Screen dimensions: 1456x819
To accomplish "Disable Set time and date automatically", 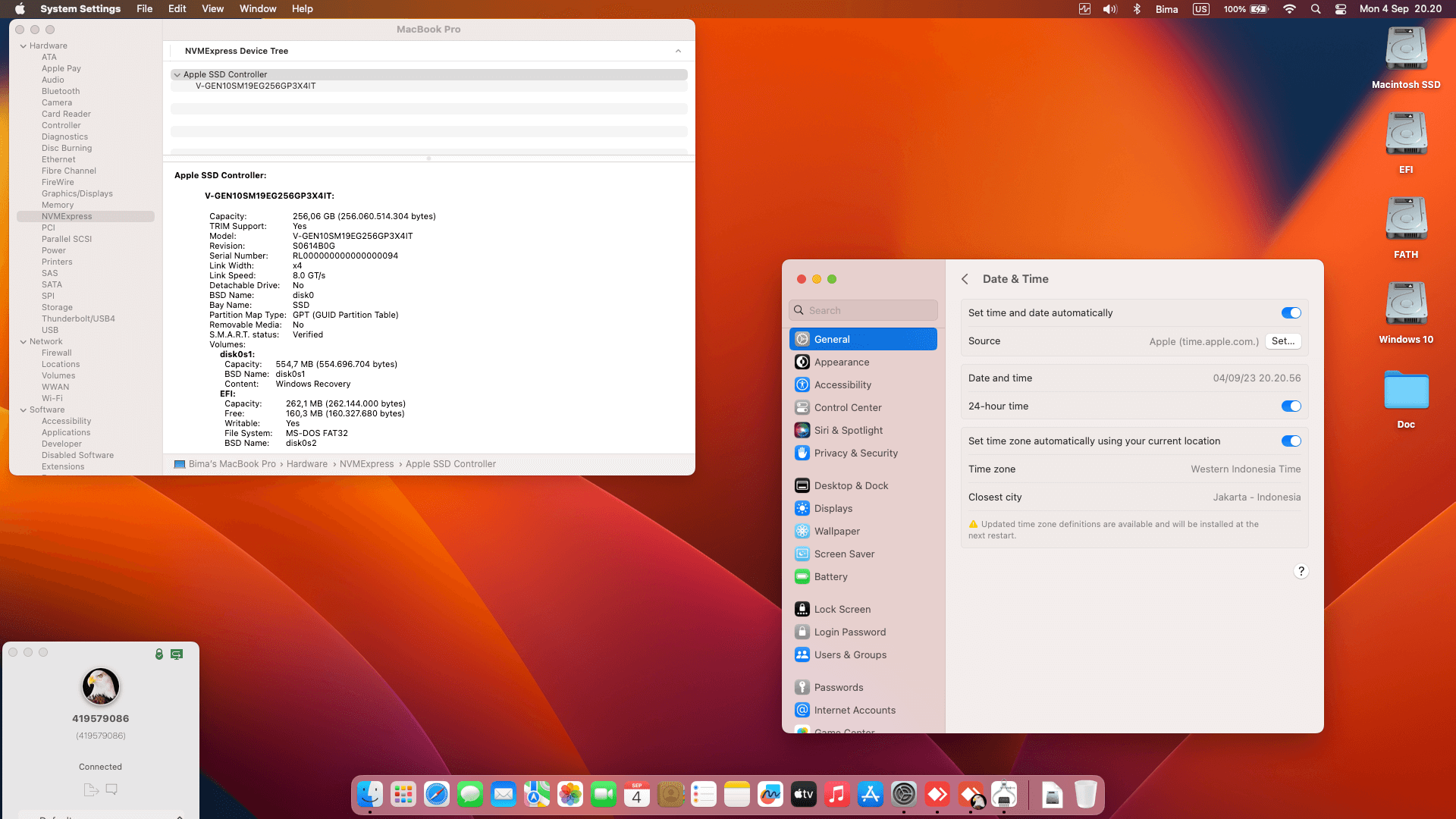I will pos(1291,312).
